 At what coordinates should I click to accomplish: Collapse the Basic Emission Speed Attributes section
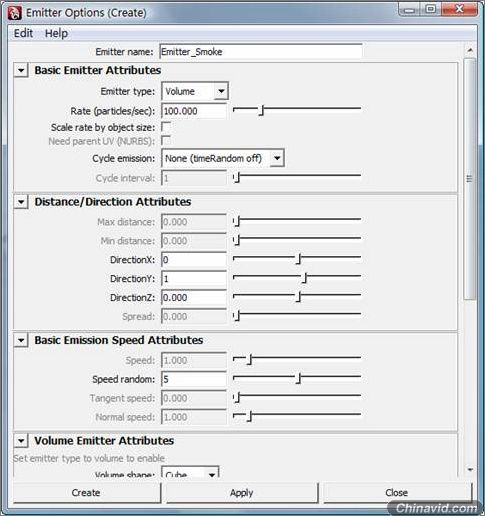coord(21,340)
